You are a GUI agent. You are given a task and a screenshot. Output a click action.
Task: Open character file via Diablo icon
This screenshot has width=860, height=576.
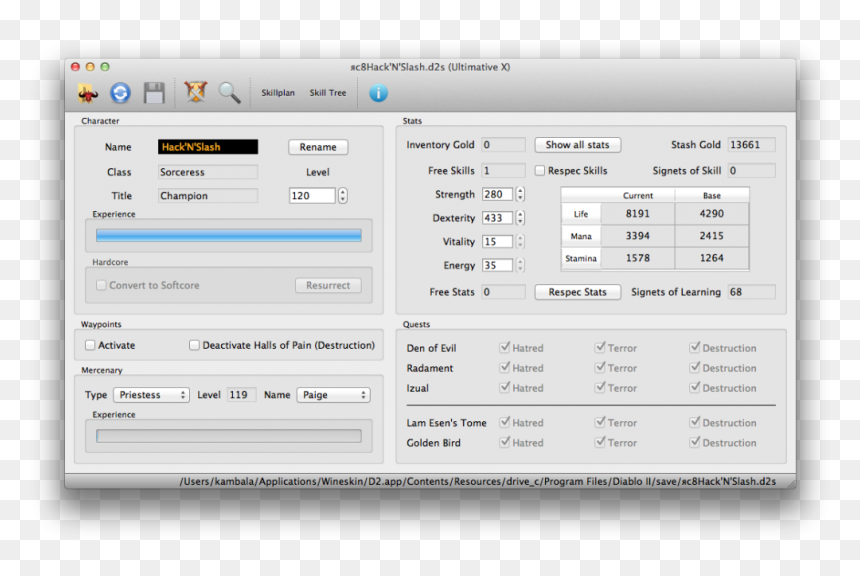click(88, 93)
